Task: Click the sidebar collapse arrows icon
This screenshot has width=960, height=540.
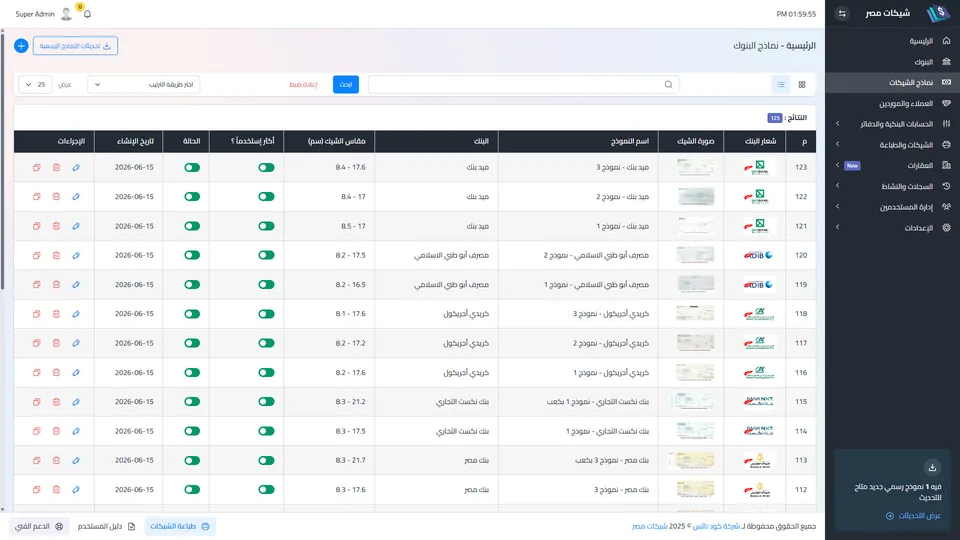Action: coord(842,13)
